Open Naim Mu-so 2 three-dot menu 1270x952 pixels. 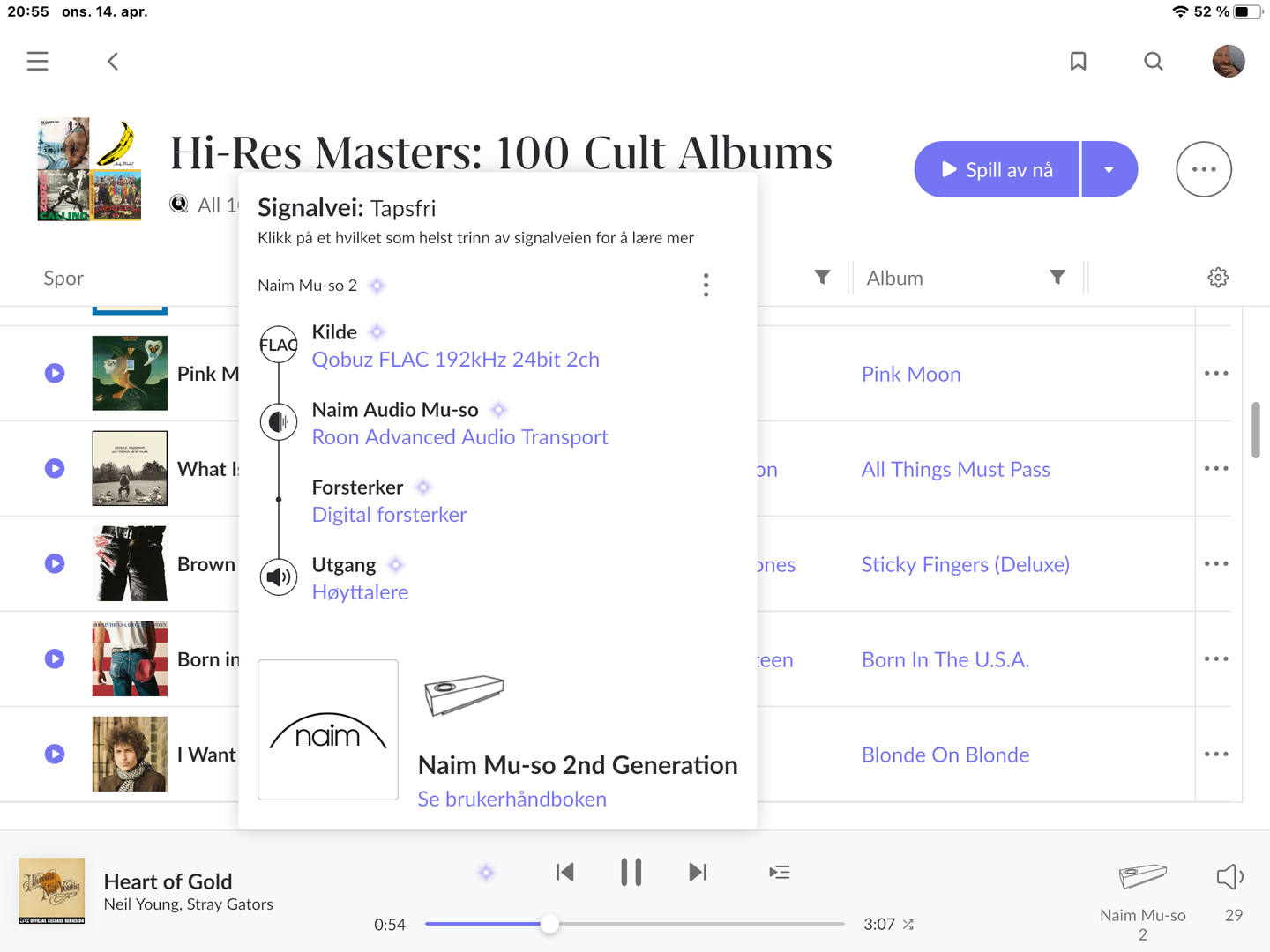706,285
